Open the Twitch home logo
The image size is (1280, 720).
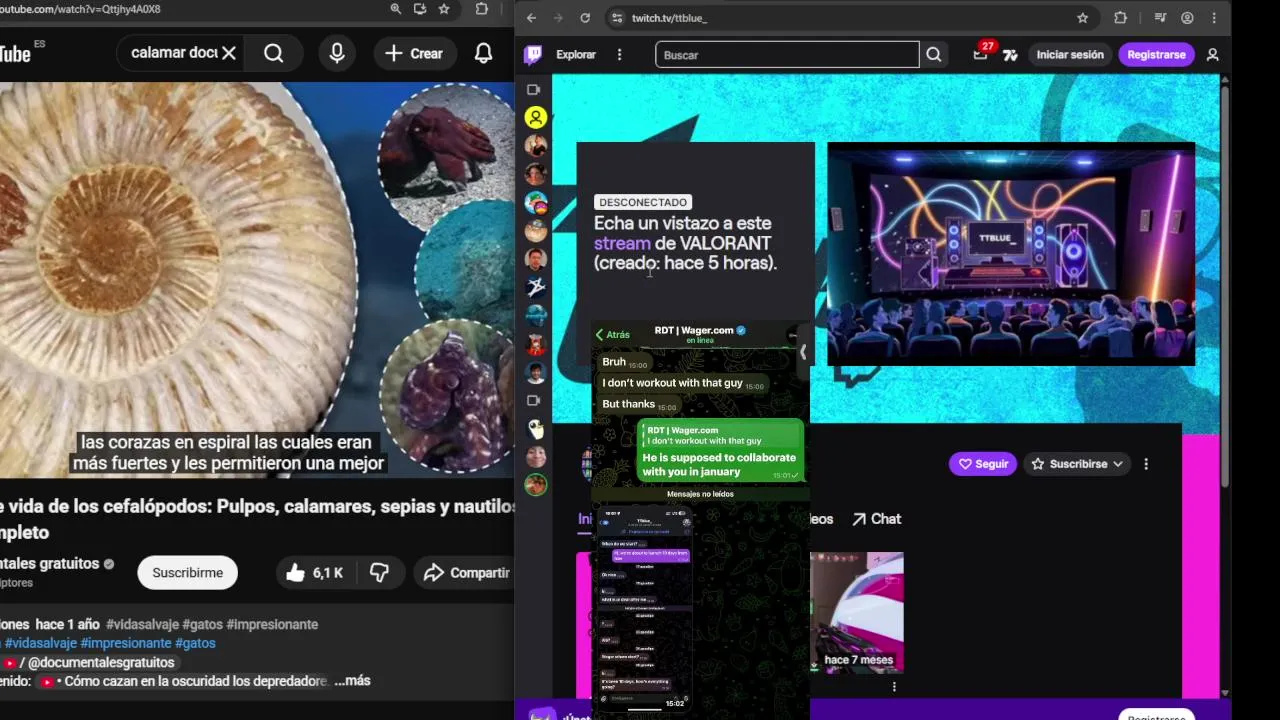(533, 55)
